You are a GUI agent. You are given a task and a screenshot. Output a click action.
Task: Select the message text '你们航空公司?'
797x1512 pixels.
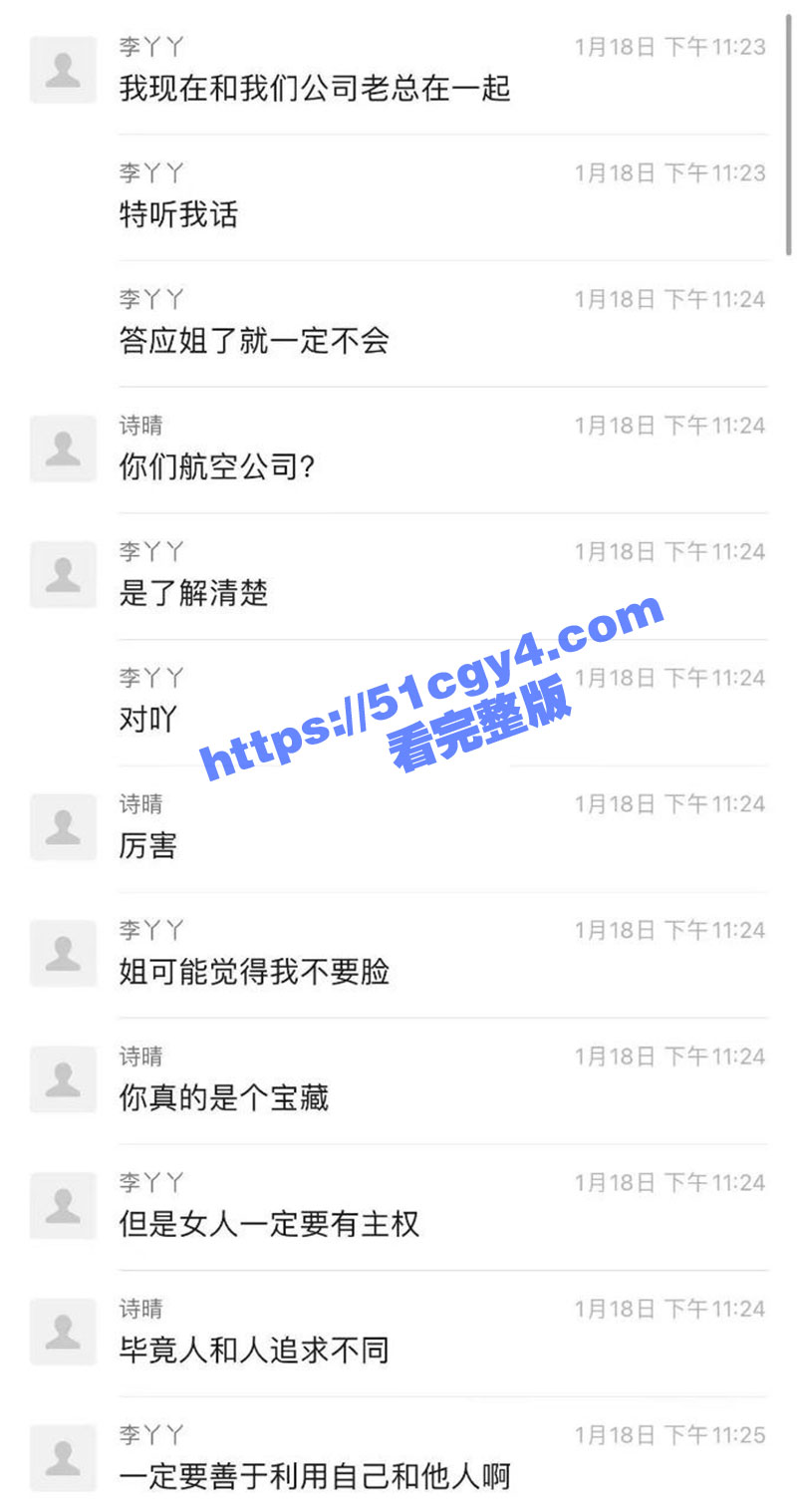click(x=217, y=467)
